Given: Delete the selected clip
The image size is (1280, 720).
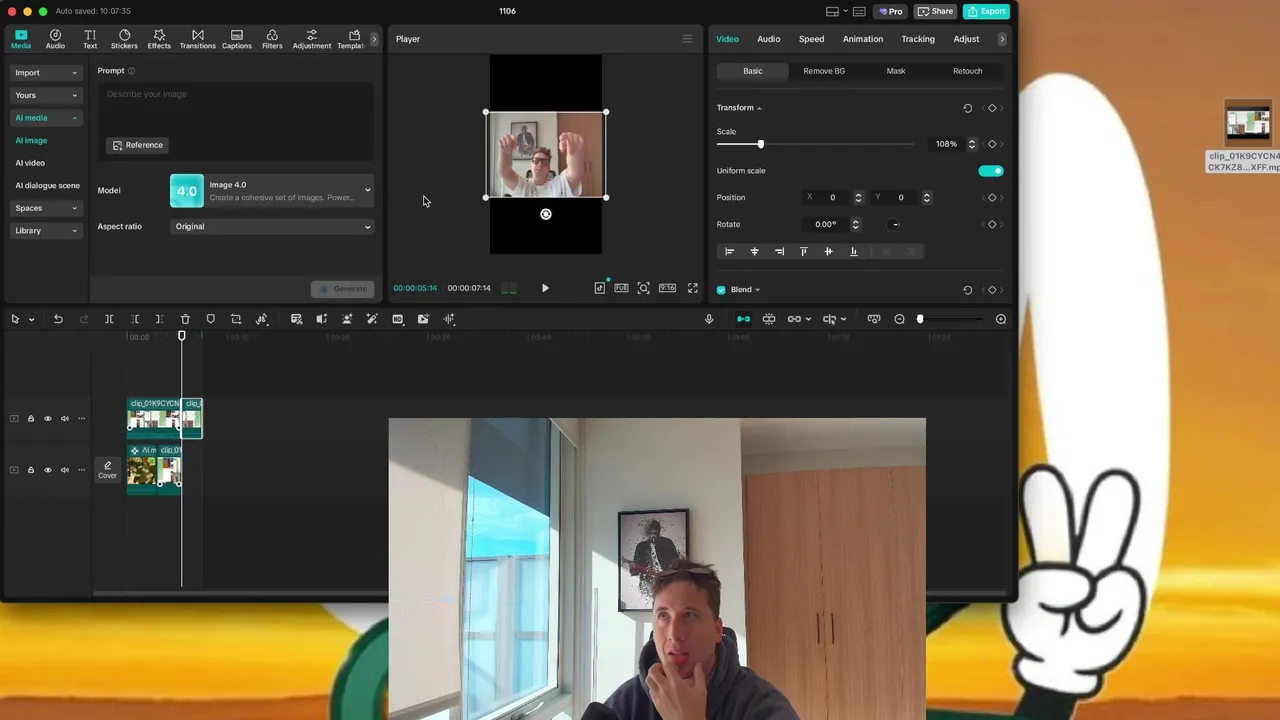Looking at the screenshot, I should pos(185,319).
